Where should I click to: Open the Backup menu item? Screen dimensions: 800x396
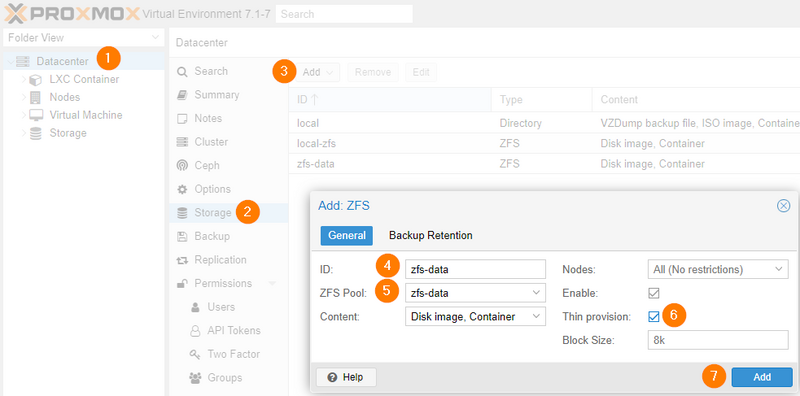click(229, 236)
